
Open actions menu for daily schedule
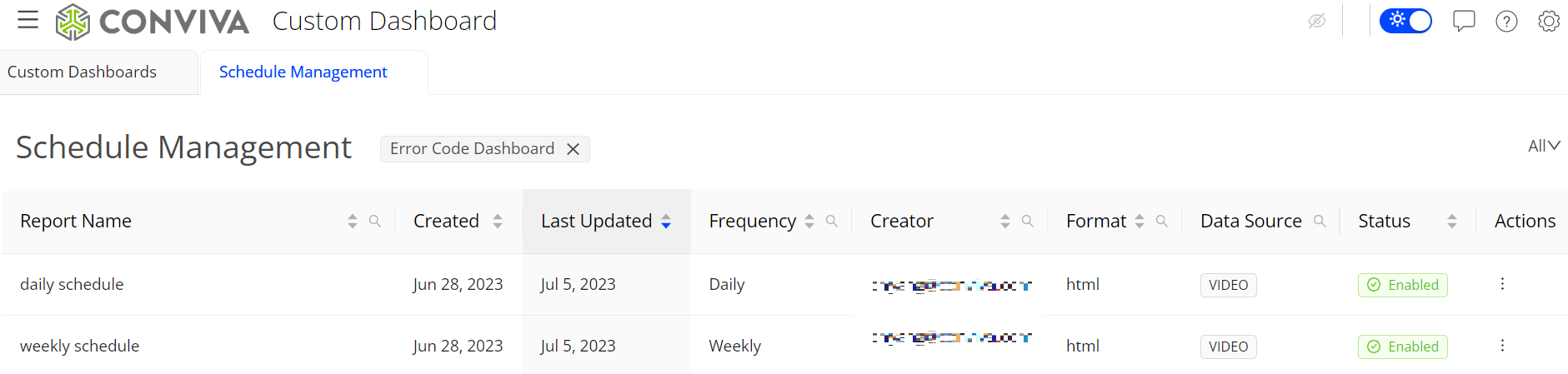point(1502,284)
